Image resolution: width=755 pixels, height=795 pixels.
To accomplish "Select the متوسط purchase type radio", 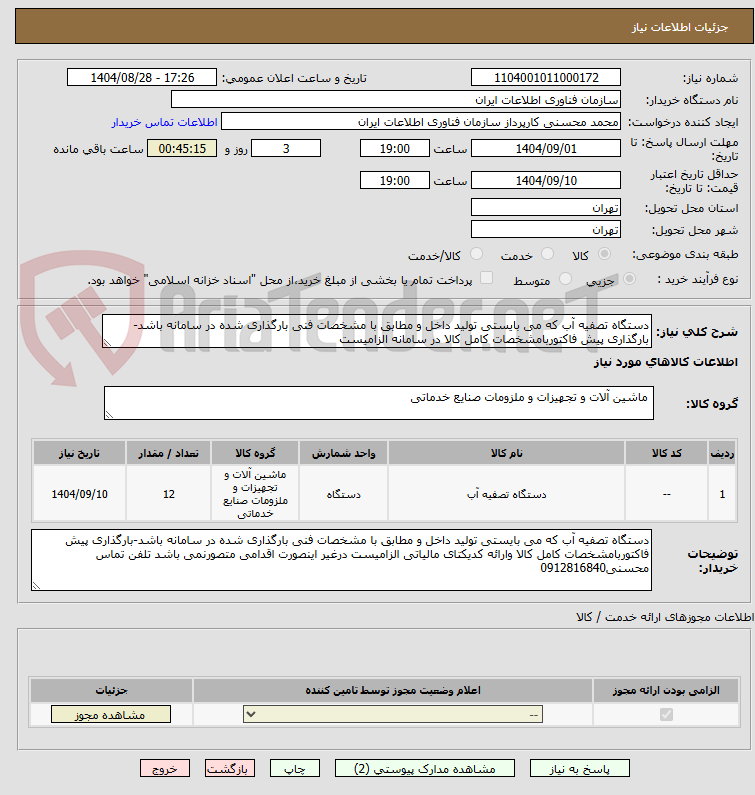I will pyautogui.click(x=565, y=278).
